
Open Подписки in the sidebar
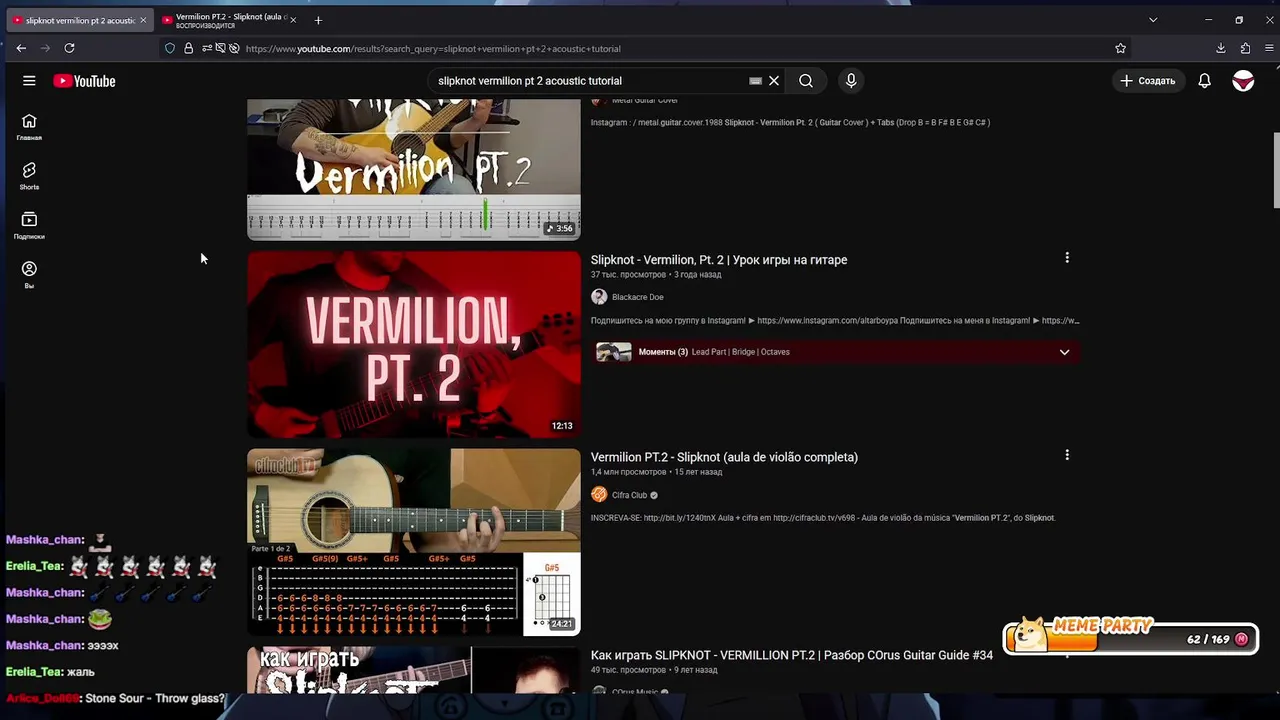(29, 226)
